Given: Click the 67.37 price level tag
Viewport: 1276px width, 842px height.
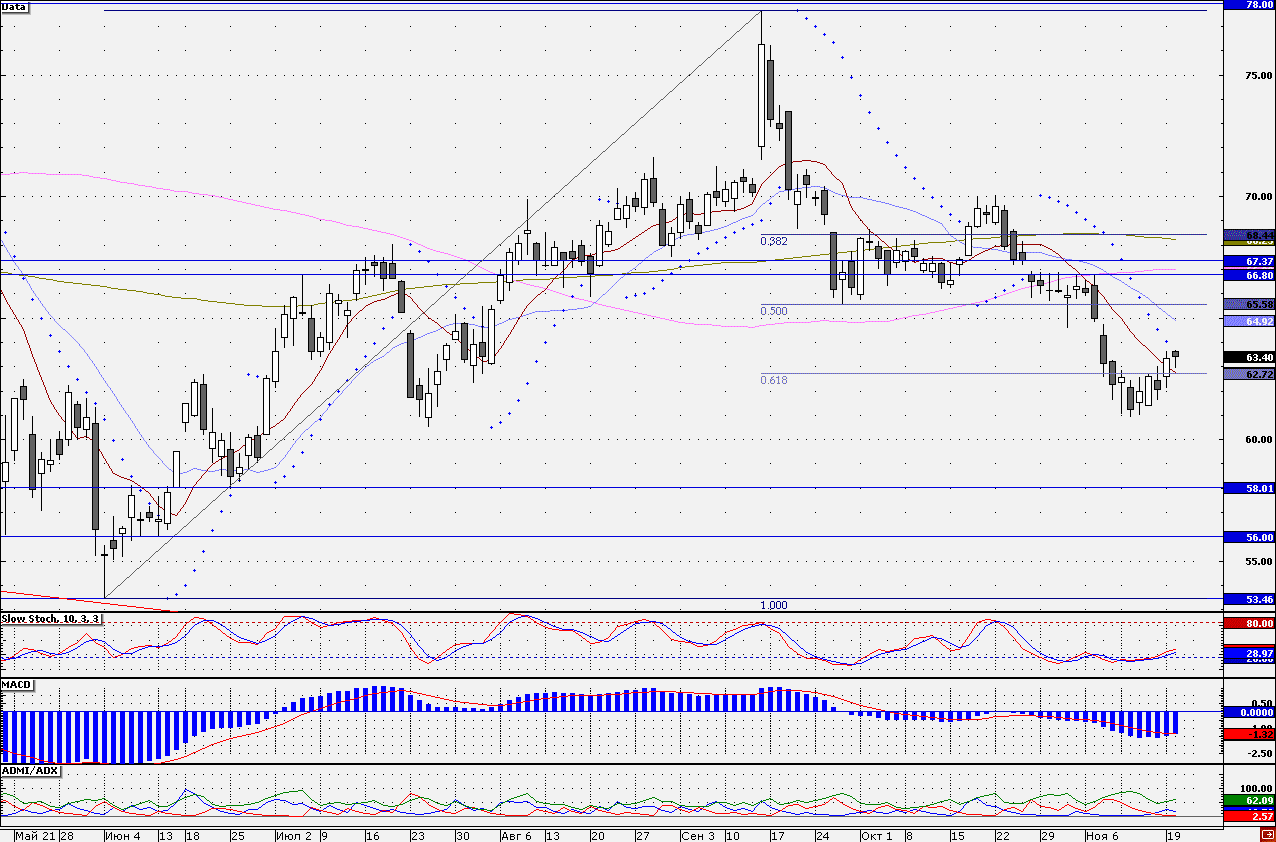Looking at the screenshot, I should [1249, 260].
